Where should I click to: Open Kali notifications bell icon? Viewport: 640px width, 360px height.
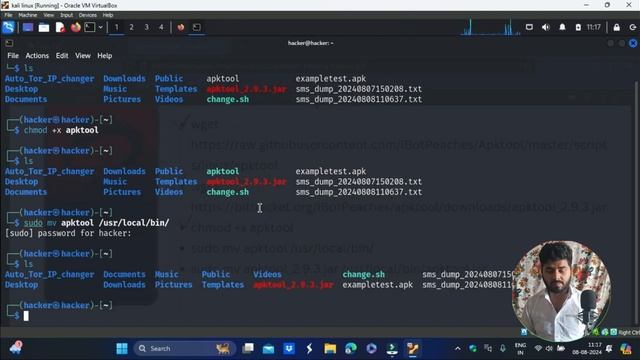point(562,27)
